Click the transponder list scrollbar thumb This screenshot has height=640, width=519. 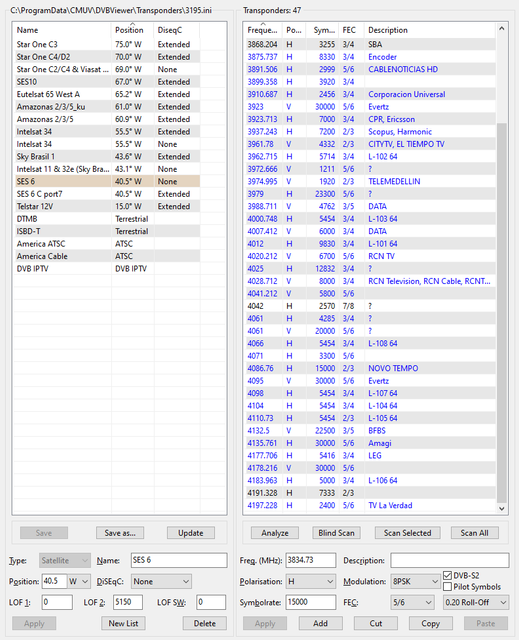coord(501,312)
